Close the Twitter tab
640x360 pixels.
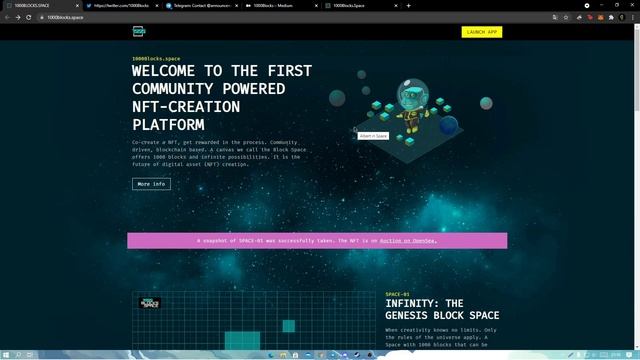point(157,6)
